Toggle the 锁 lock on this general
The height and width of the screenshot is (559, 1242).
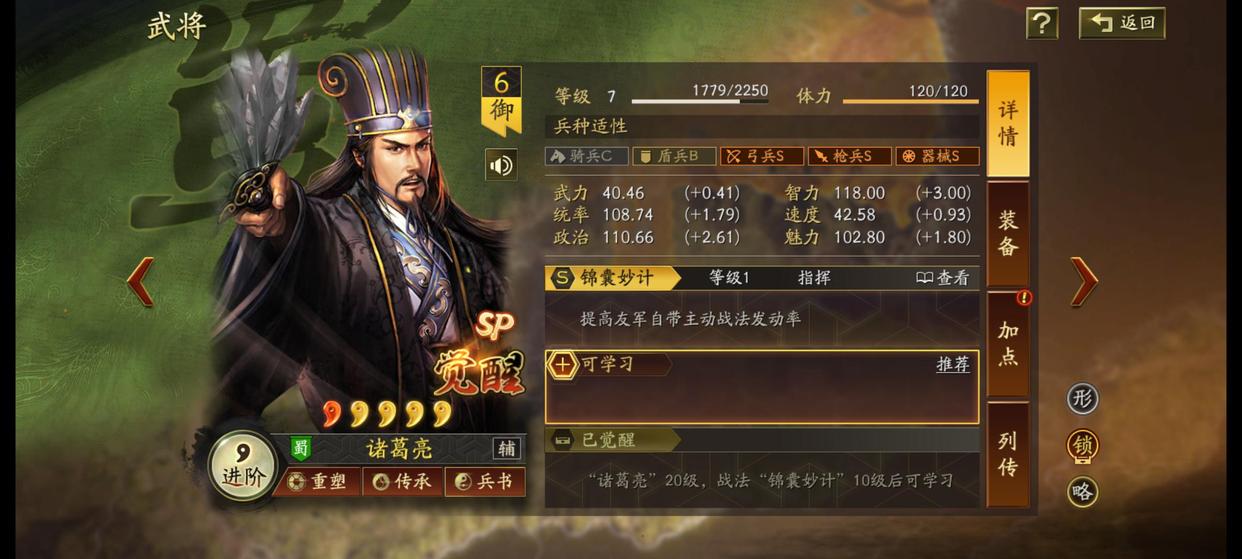click(x=1082, y=446)
